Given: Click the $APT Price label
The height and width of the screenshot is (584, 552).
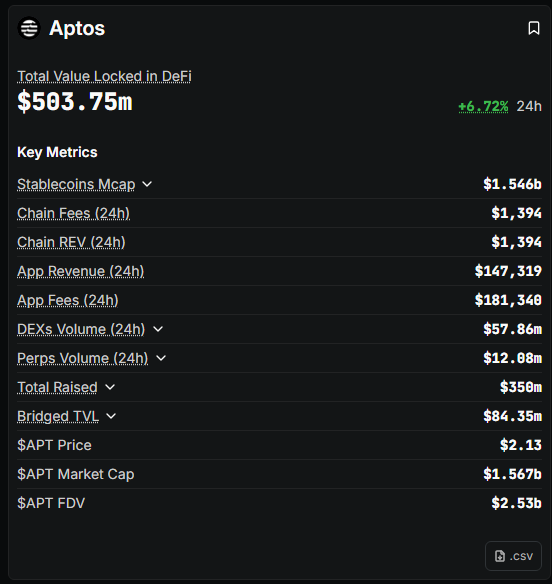Looking at the screenshot, I should click(54, 445).
